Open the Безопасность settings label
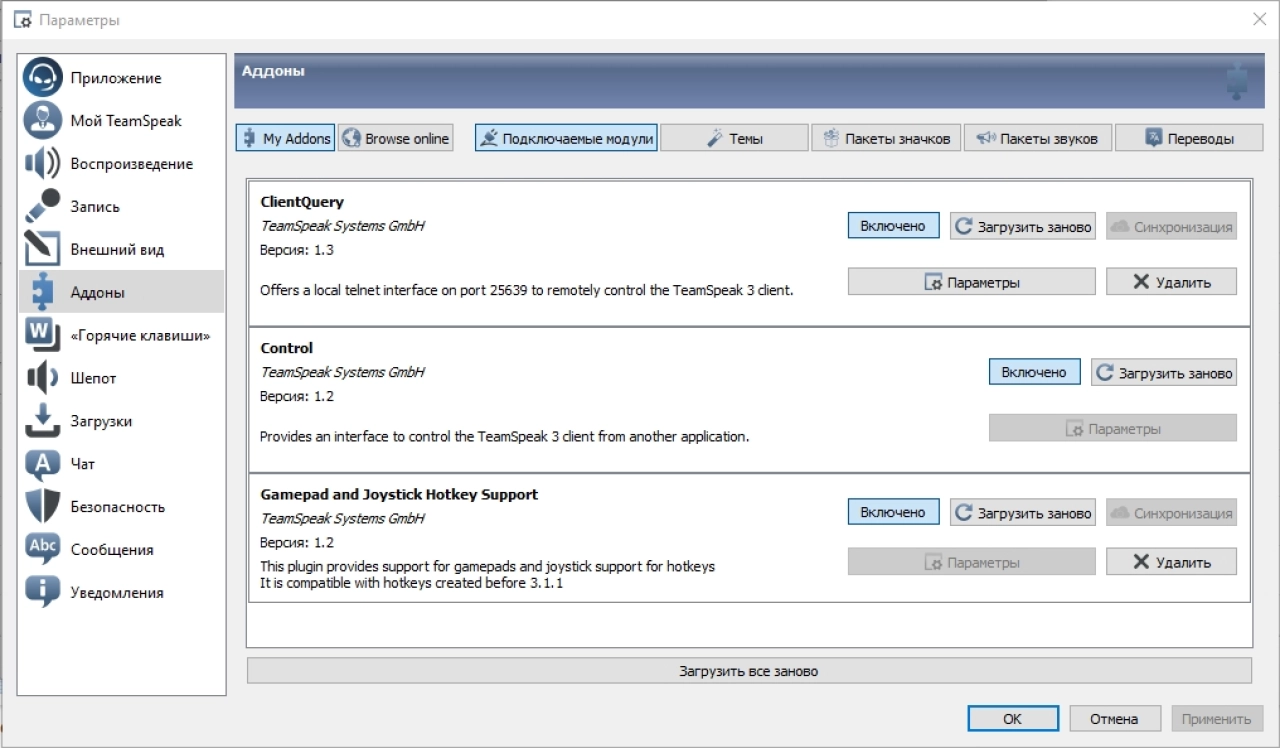 [117, 507]
